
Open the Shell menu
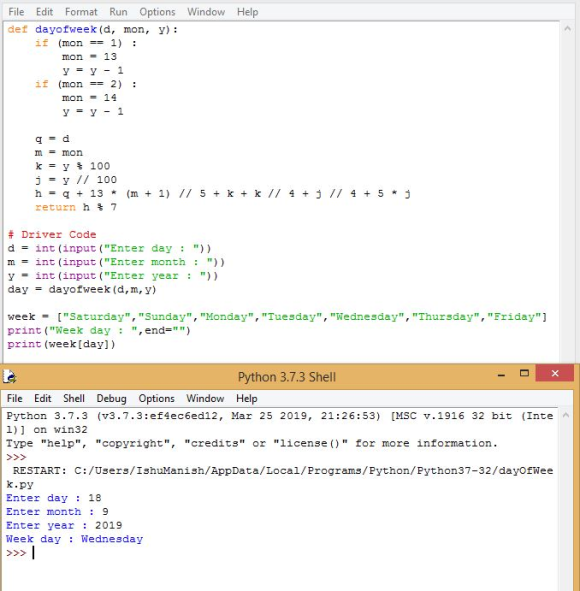[74, 398]
